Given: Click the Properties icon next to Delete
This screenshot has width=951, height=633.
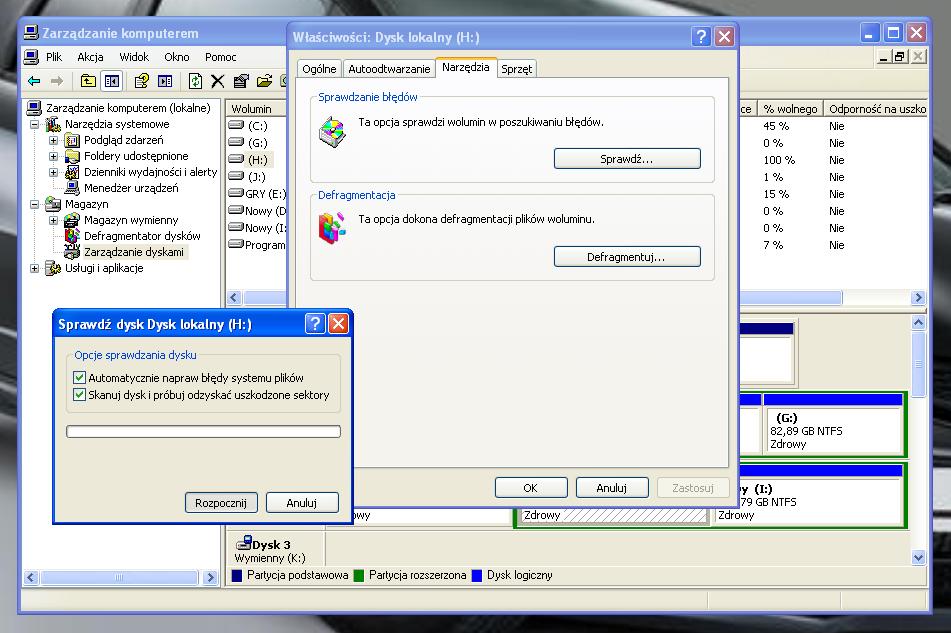Looking at the screenshot, I should 241,81.
